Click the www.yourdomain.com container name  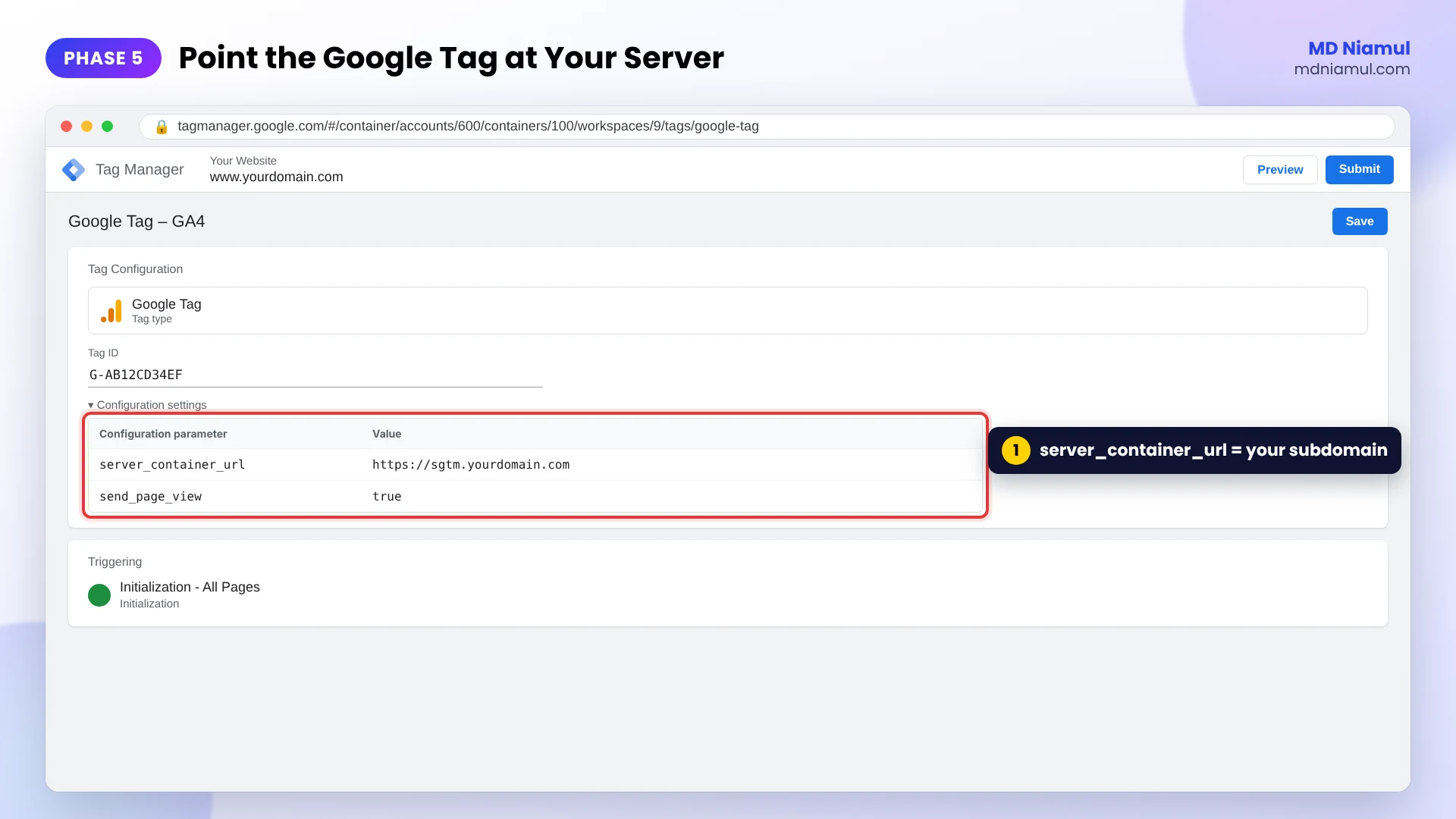276,177
